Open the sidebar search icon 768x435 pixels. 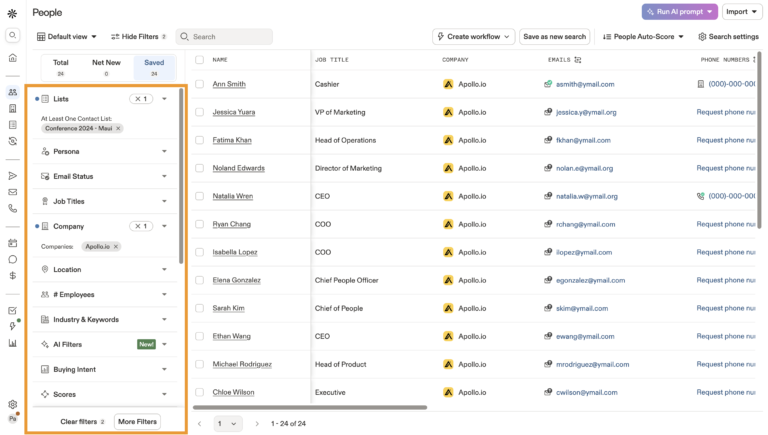pyautogui.click(x=13, y=35)
